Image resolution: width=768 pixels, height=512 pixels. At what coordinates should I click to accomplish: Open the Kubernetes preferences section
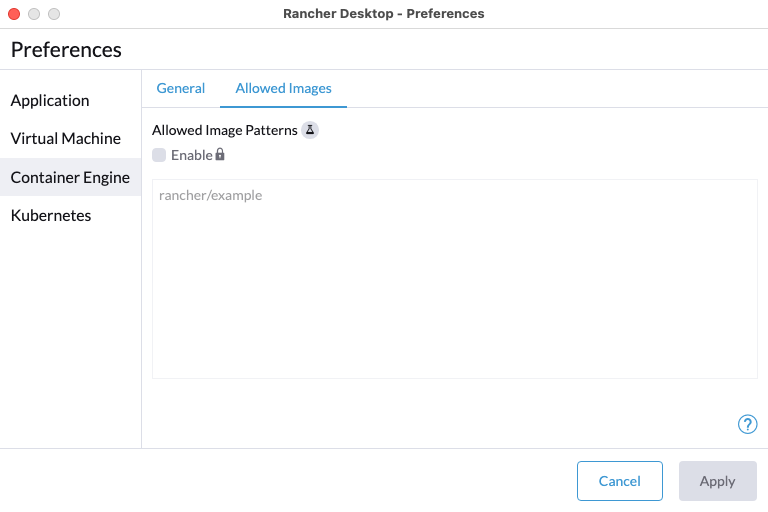tap(51, 215)
